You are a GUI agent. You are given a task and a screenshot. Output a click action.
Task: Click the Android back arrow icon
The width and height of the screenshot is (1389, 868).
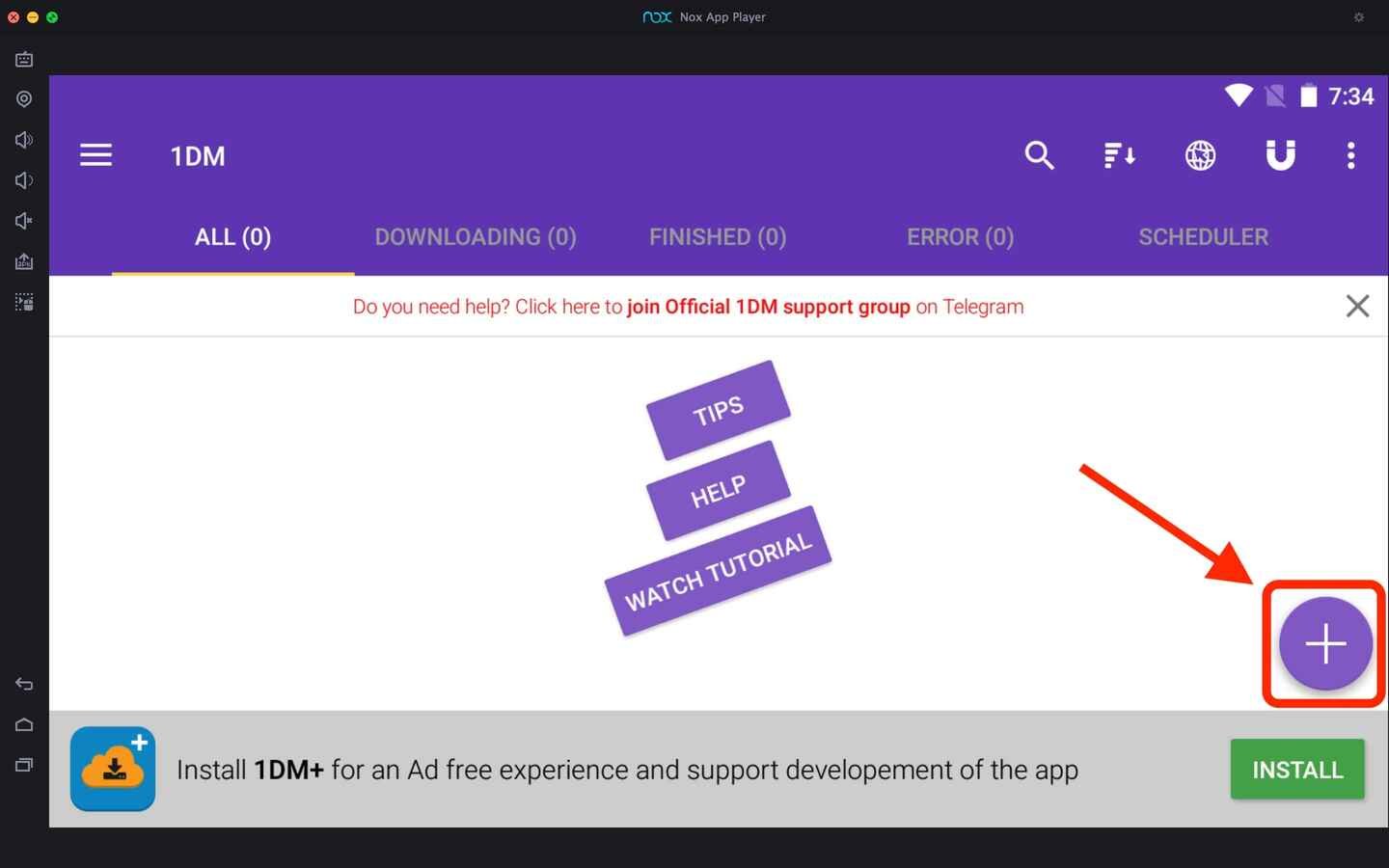click(24, 684)
